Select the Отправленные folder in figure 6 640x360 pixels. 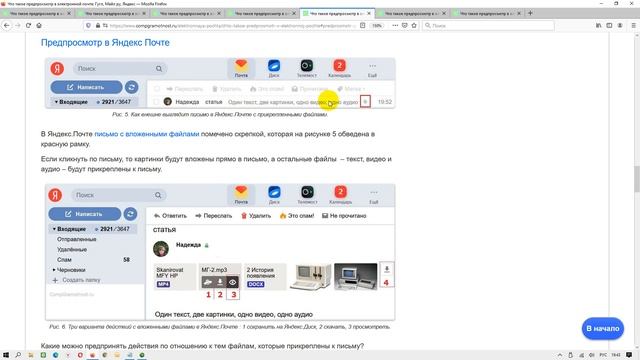(x=76, y=239)
